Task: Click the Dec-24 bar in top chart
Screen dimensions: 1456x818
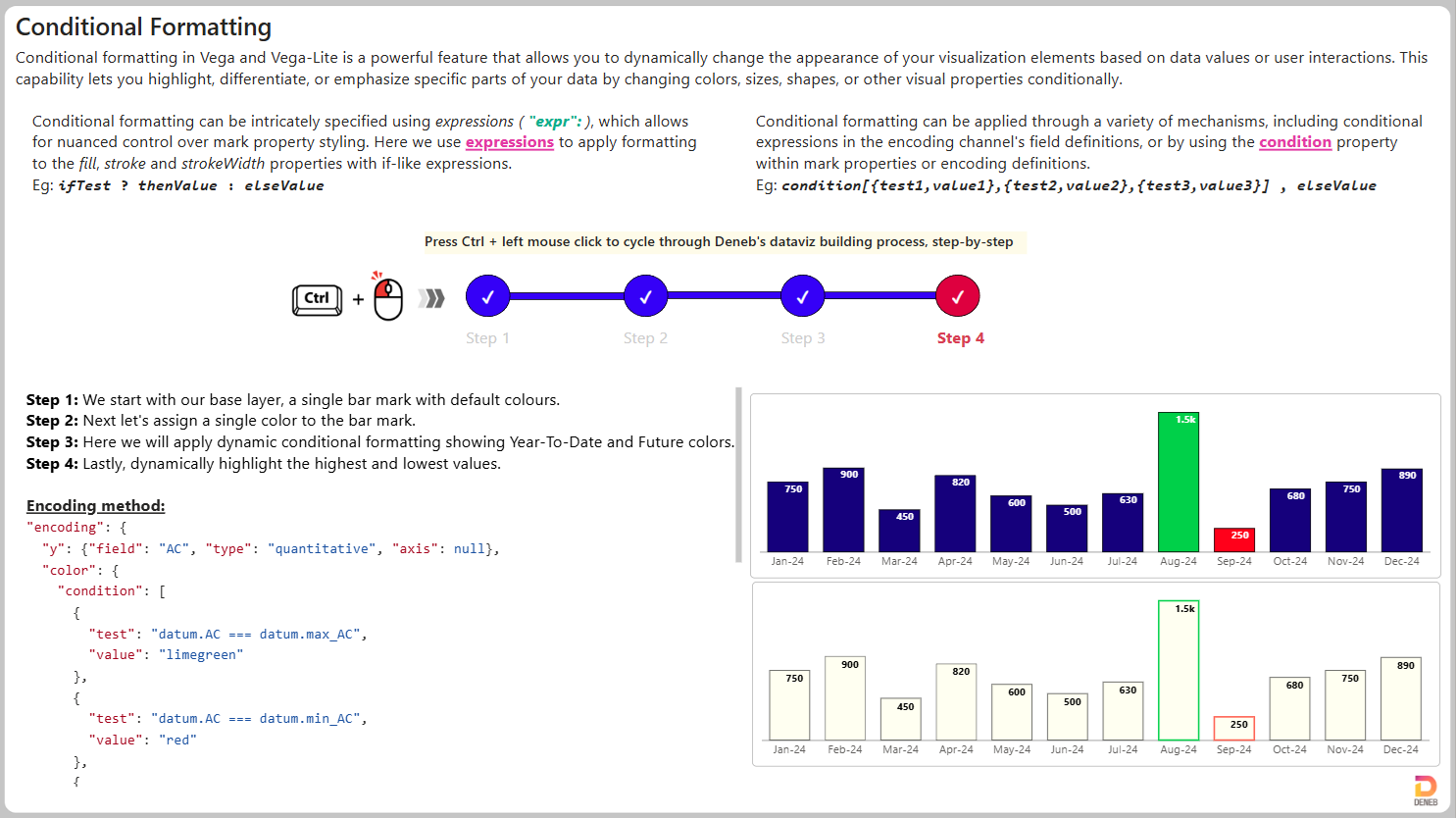Action: pos(1401,510)
